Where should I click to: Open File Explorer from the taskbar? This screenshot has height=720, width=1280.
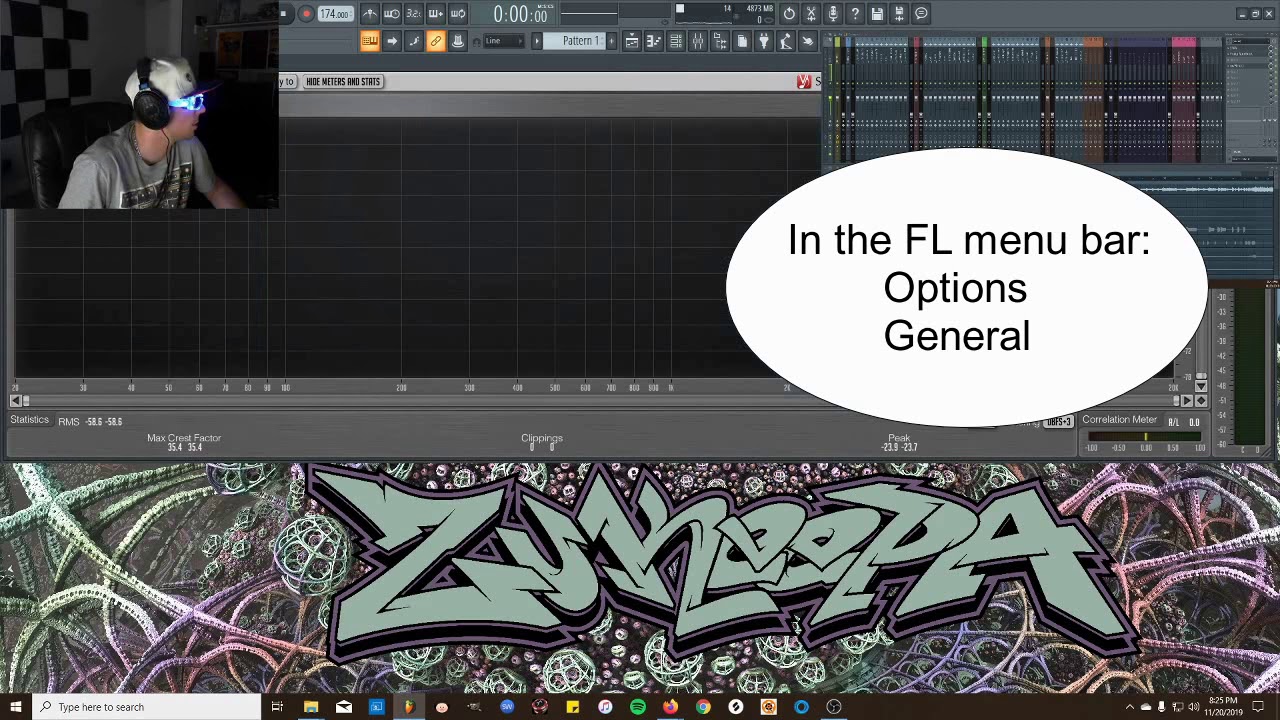coord(311,707)
